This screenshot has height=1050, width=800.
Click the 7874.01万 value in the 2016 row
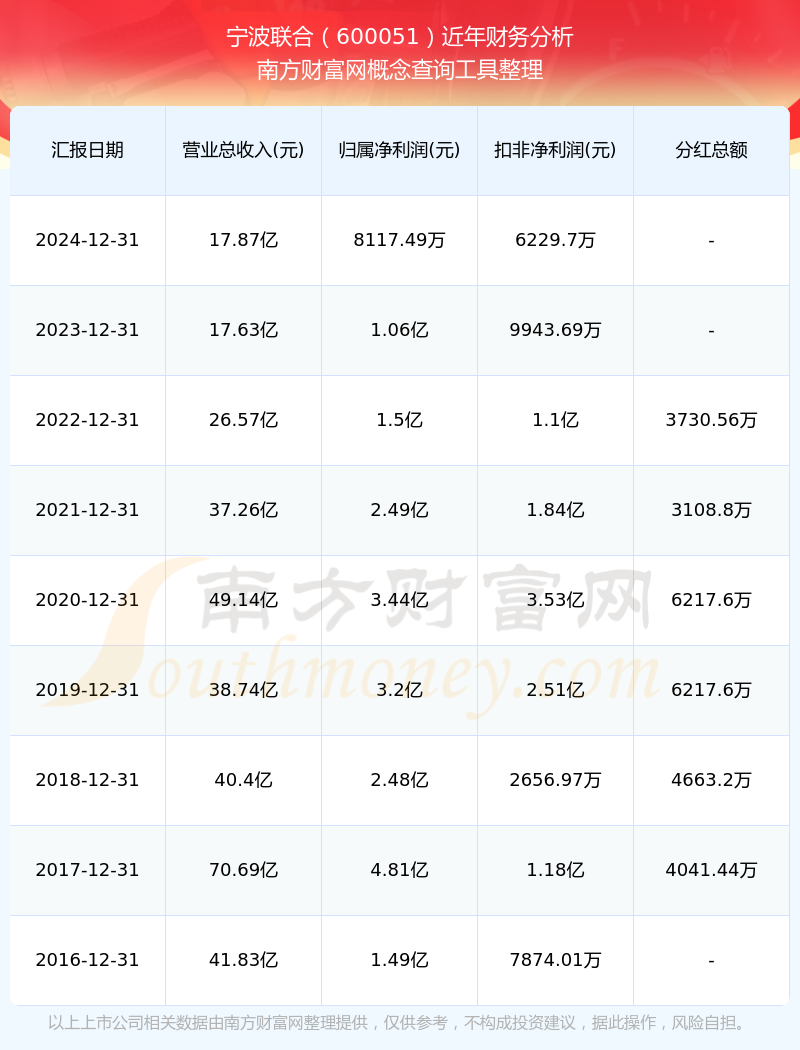click(556, 960)
